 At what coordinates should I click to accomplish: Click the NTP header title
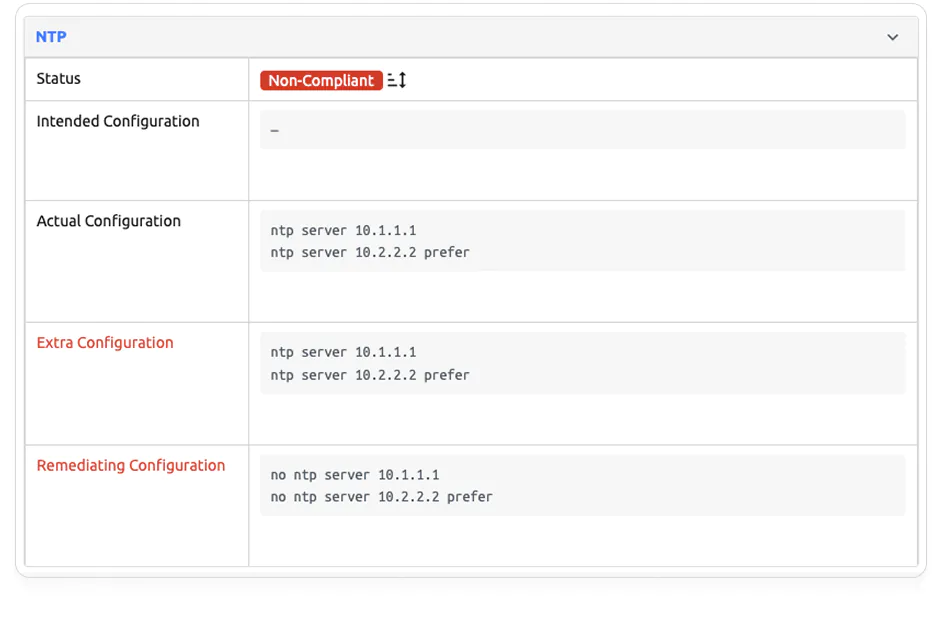tap(51, 37)
